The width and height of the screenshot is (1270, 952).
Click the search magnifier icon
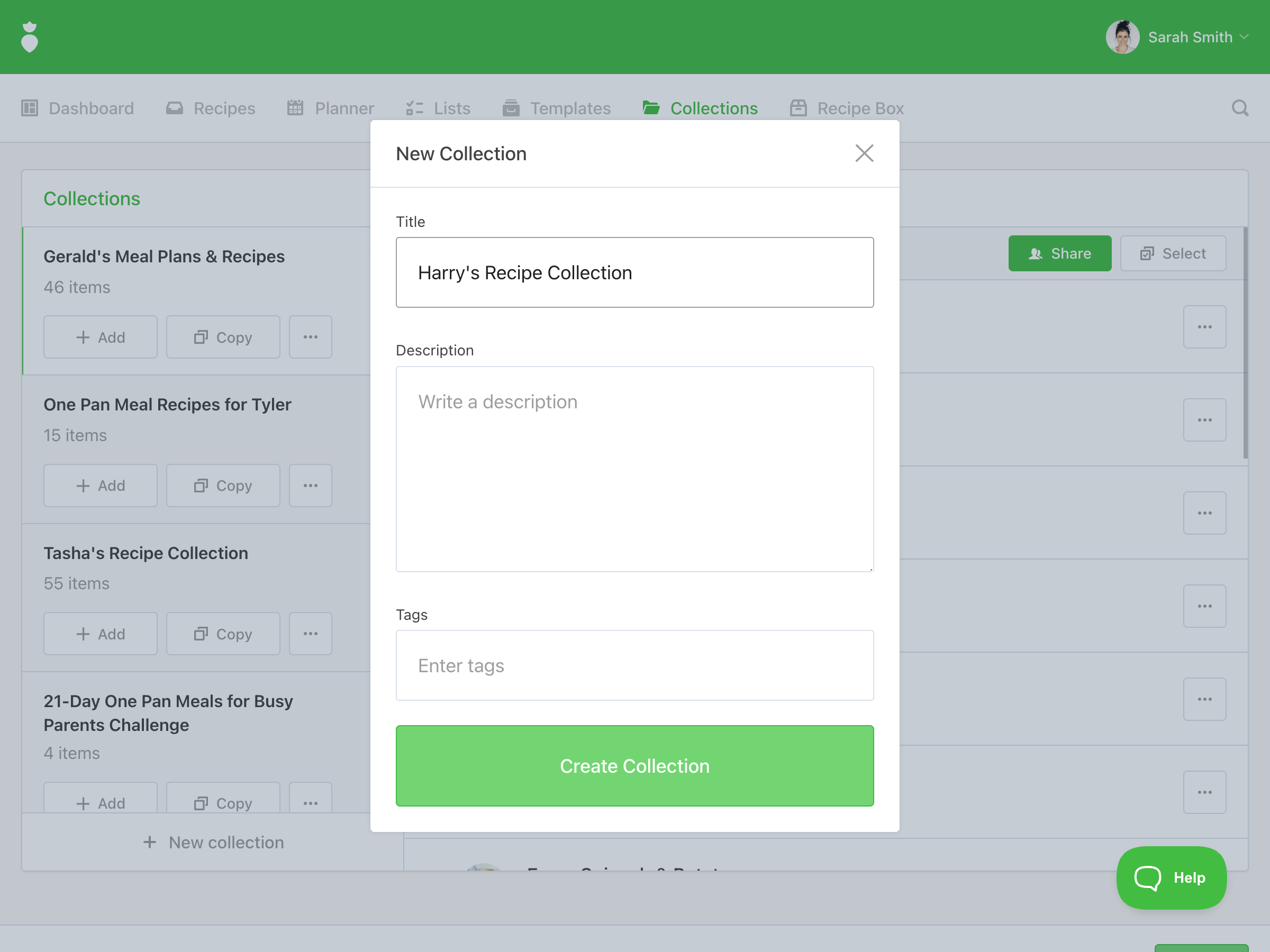(x=1239, y=108)
